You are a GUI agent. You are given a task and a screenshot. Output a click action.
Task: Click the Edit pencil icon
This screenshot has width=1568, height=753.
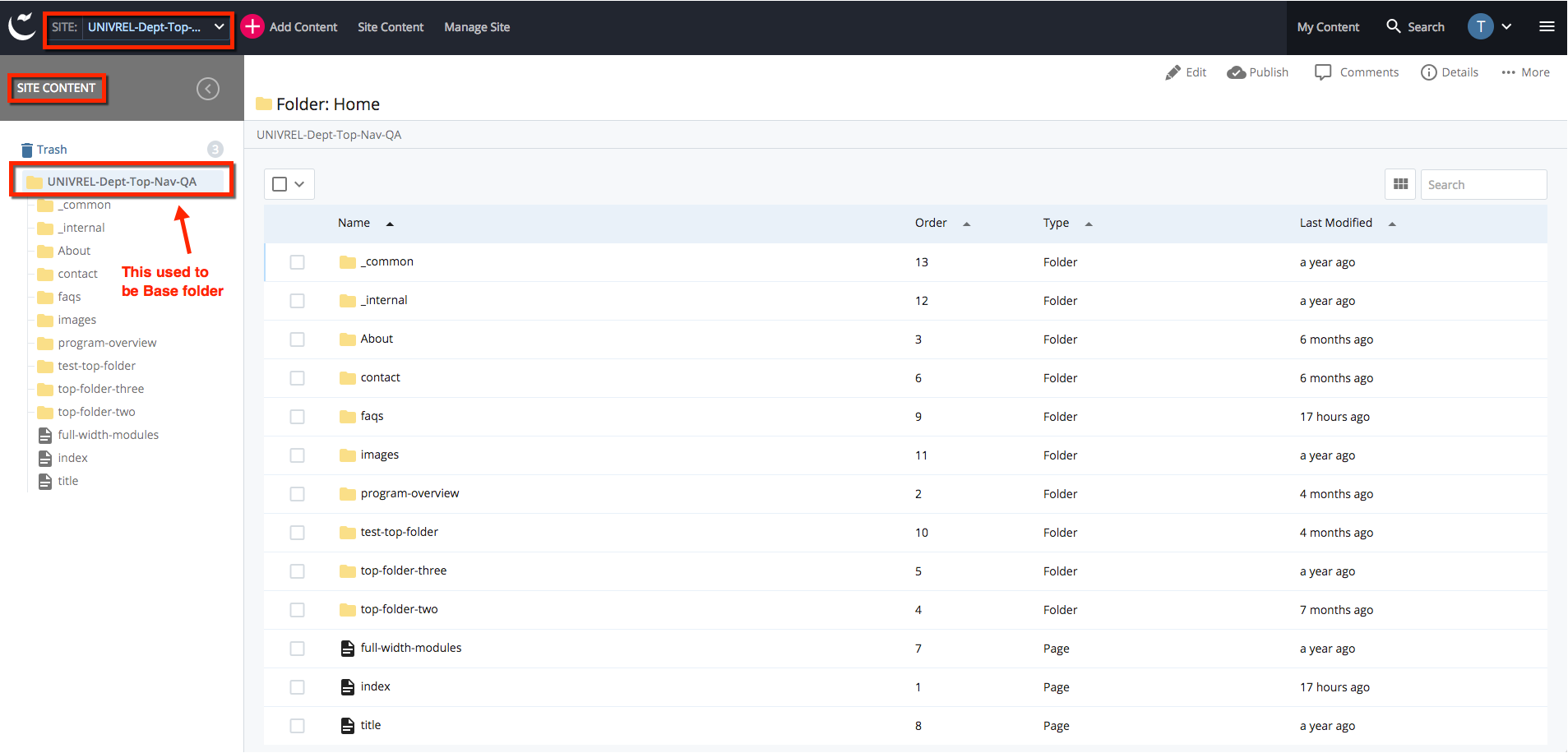pos(1173,72)
